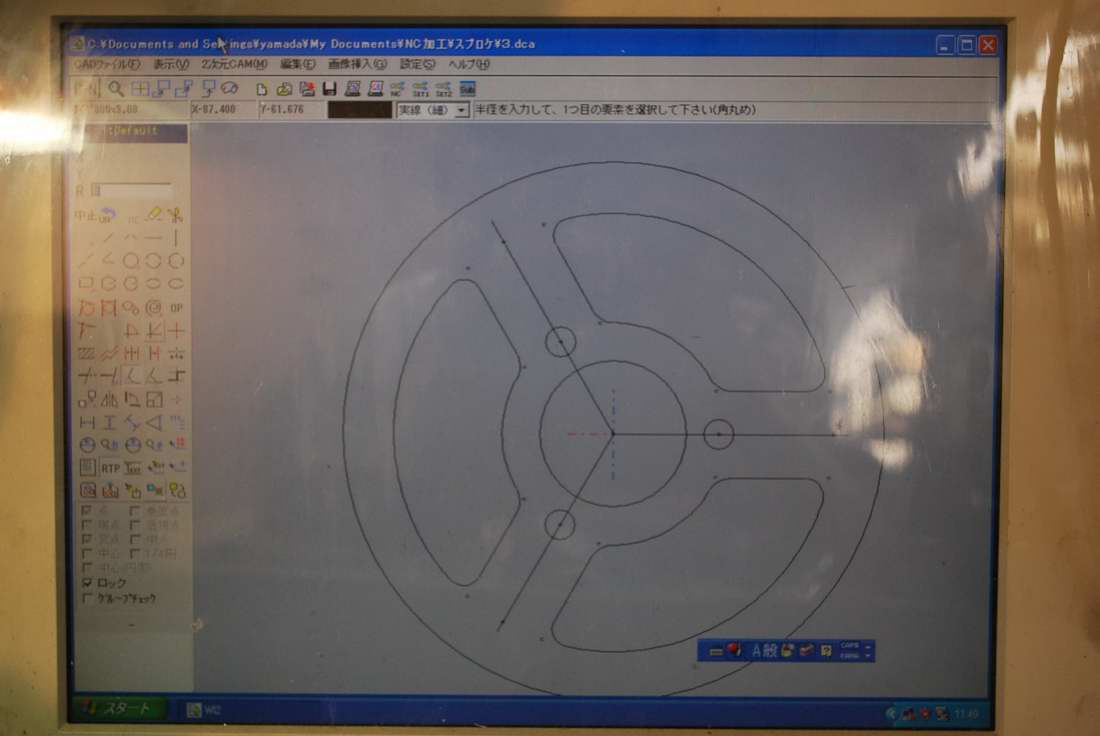
Task: Select the magnifier zoom tool
Action: (116, 88)
